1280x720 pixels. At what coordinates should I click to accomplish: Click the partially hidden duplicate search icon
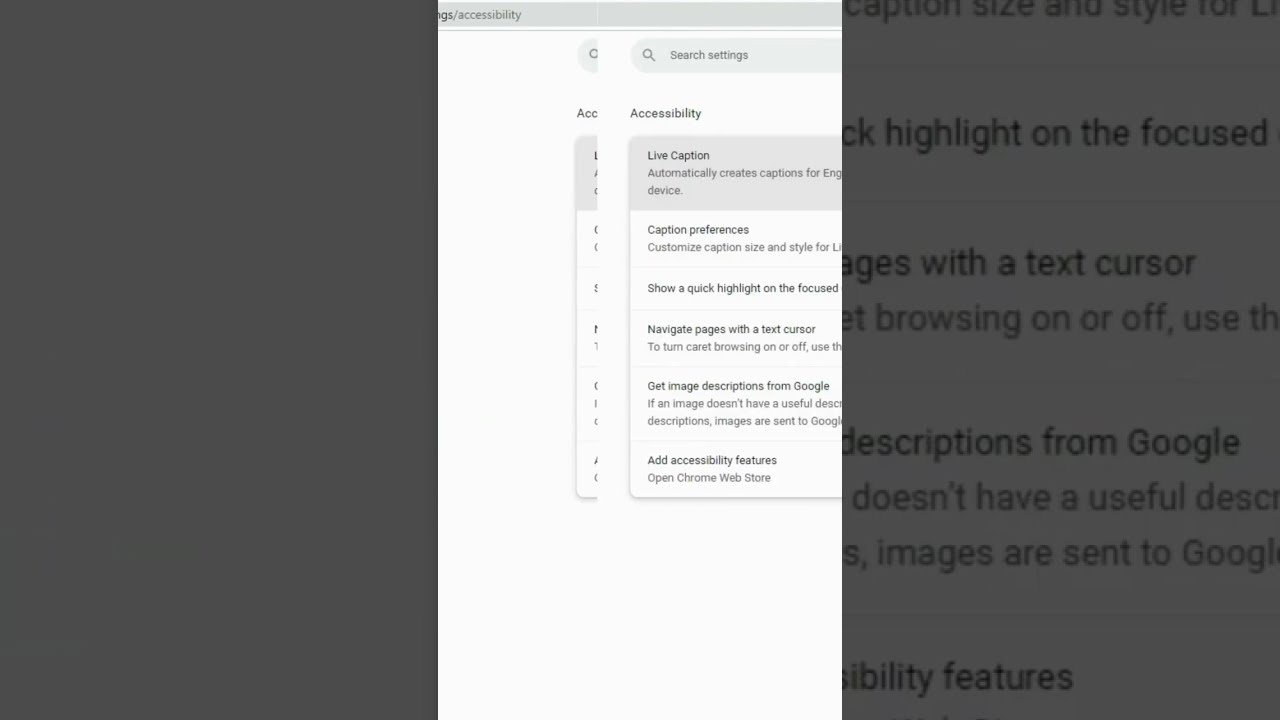tap(593, 55)
